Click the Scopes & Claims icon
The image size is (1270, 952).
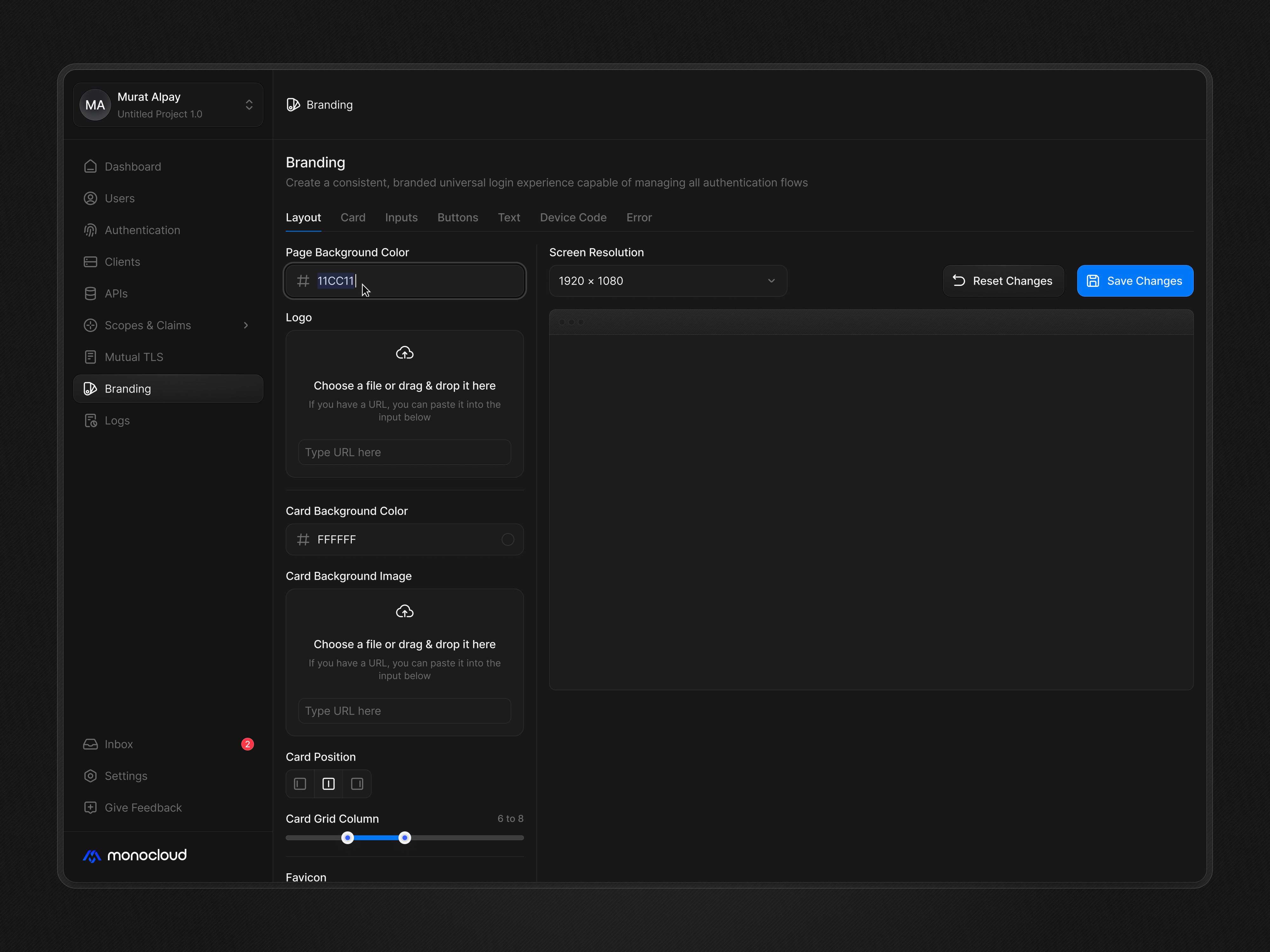click(x=90, y=325)
